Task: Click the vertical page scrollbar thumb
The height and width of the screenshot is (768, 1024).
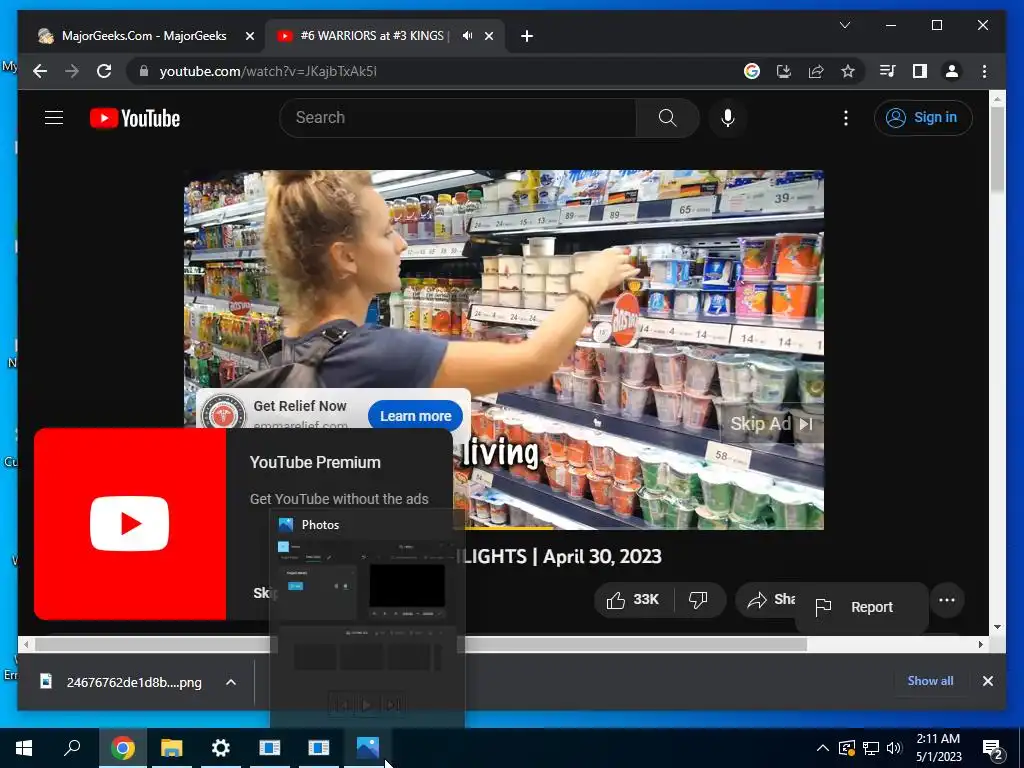Action: click(x=997, y=149)
